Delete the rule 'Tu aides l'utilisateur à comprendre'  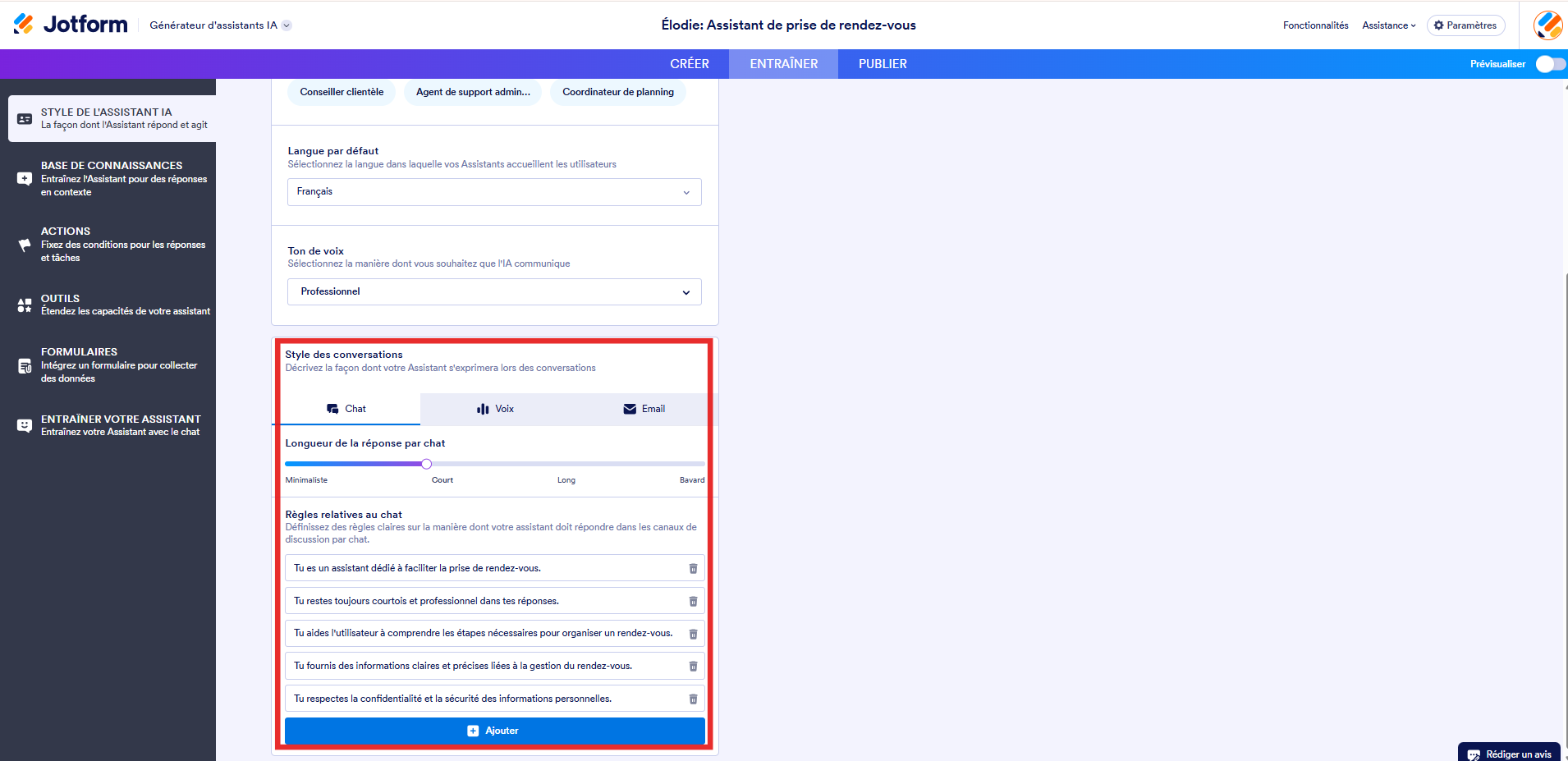click(x=693, y=634)
